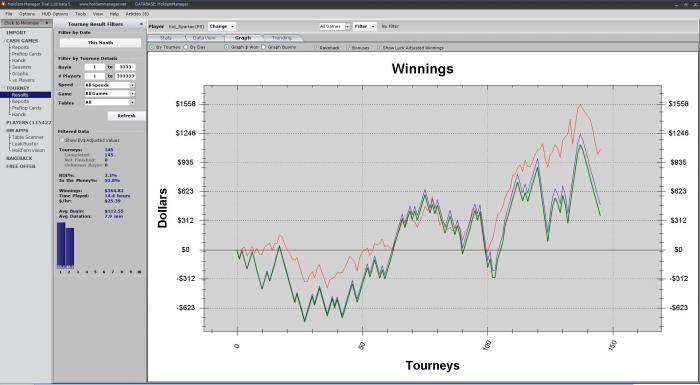The height and width of the screenshot is (385, 700).
Task: Open Hold'em Vision app
Action: point(28,151)
